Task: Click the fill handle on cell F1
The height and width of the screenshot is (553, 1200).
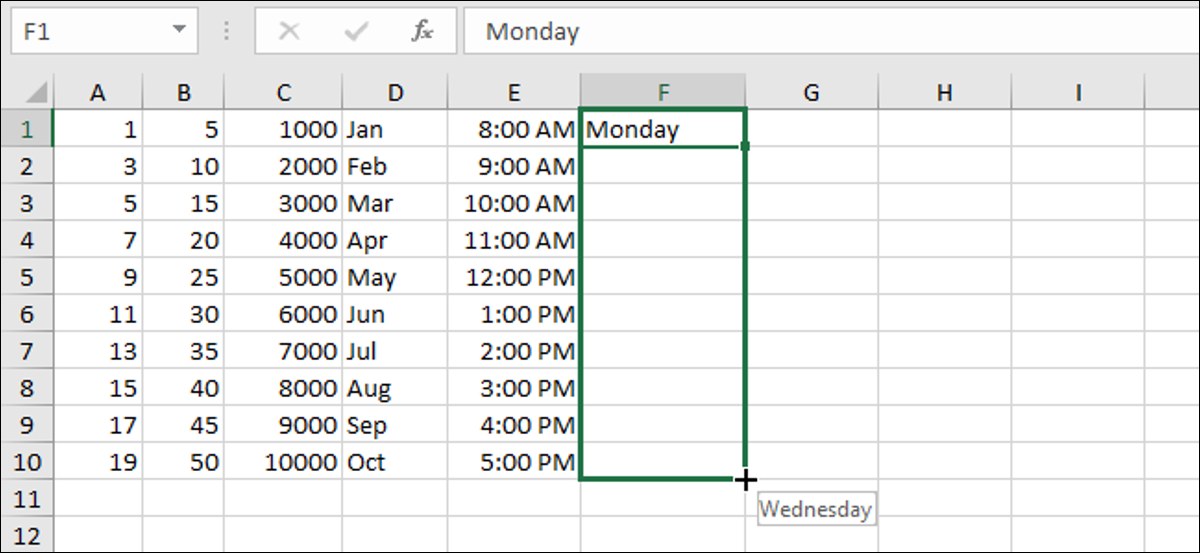Action: coord(745,147)
